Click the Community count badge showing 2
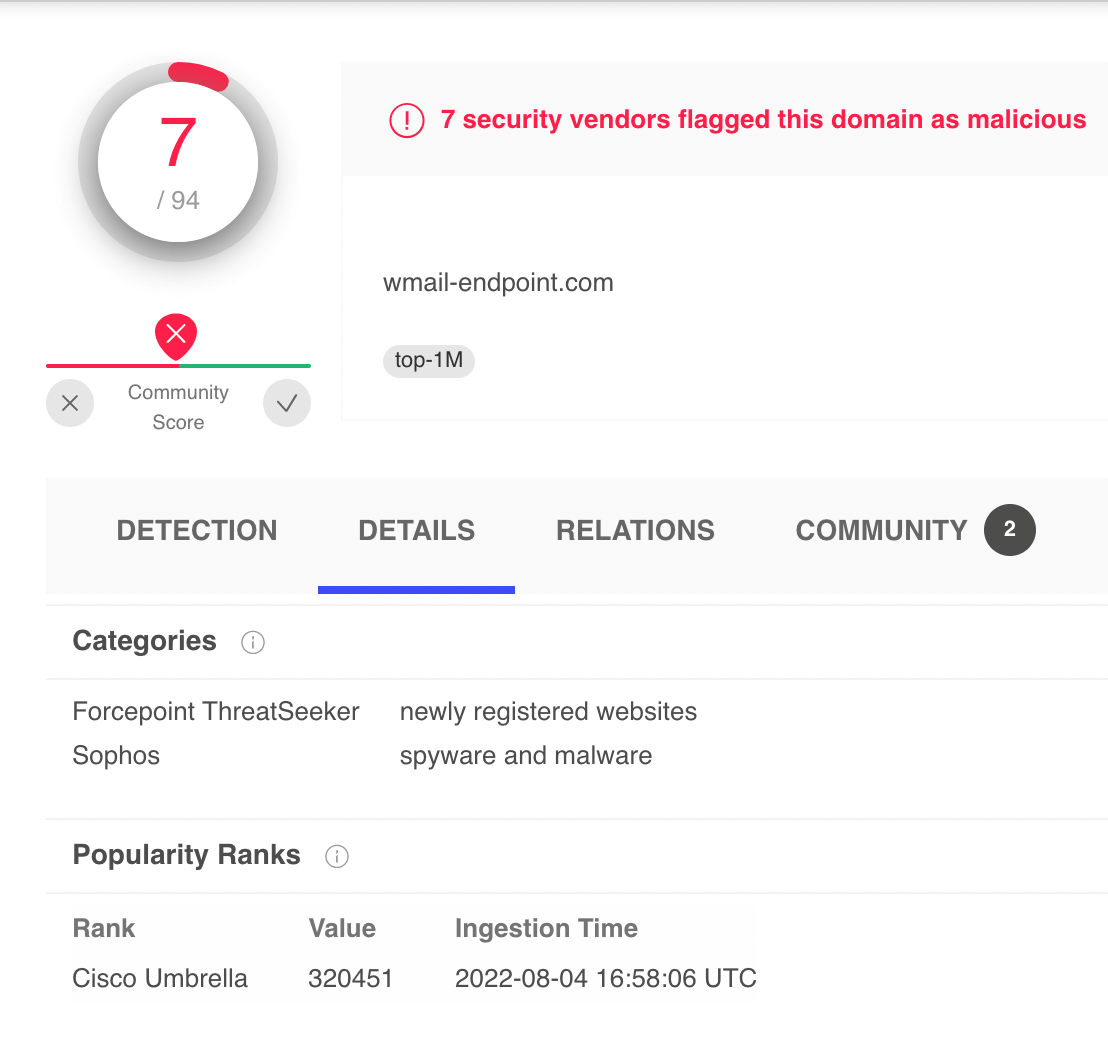 tap(1009, 530)
